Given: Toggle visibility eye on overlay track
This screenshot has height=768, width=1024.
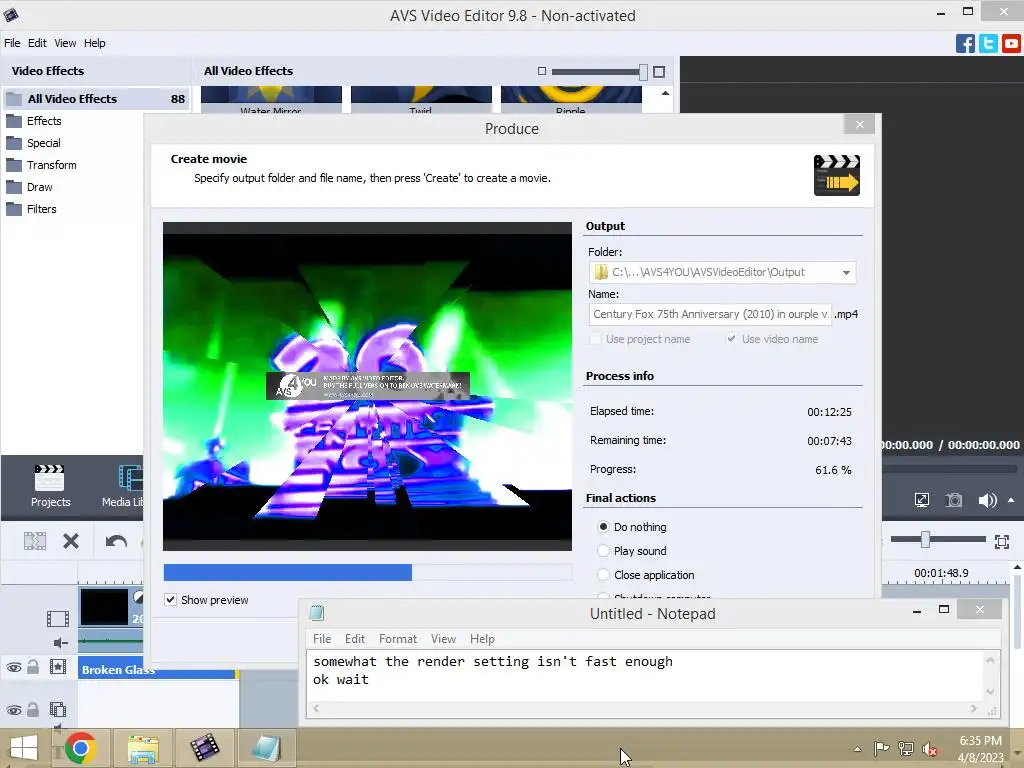Looking at the screenshot, I should click(14, 710).
